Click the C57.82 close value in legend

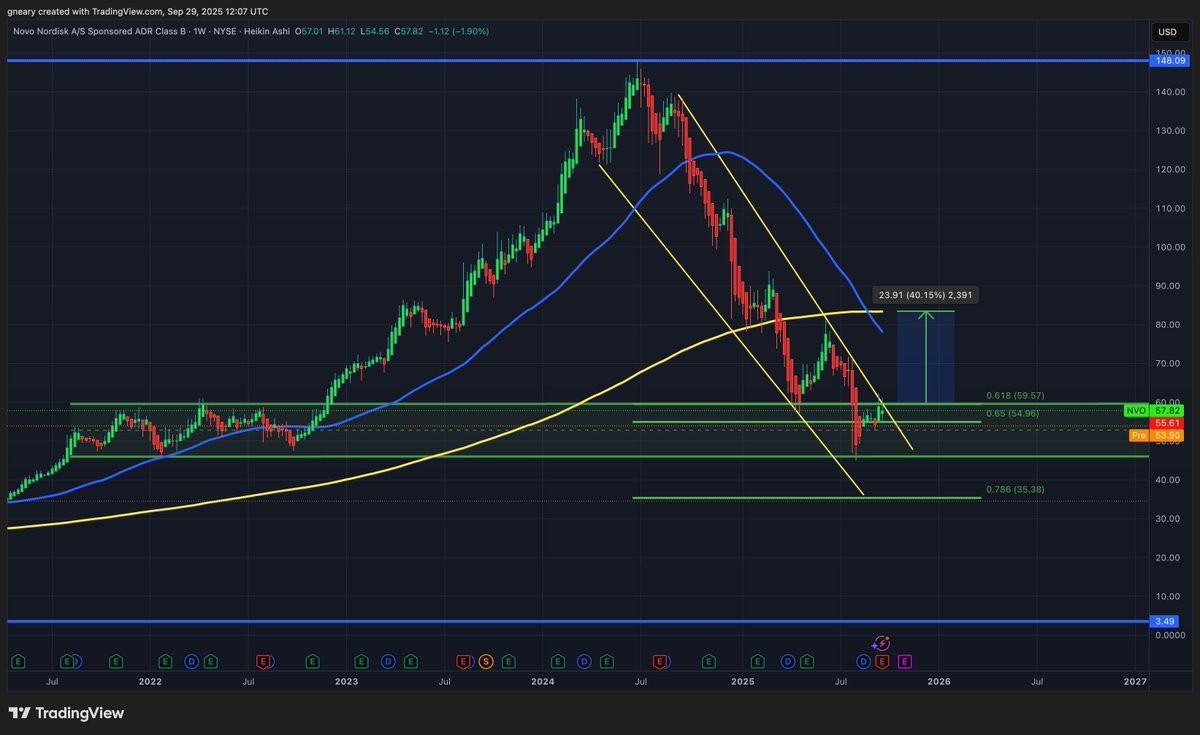(409, 32)
